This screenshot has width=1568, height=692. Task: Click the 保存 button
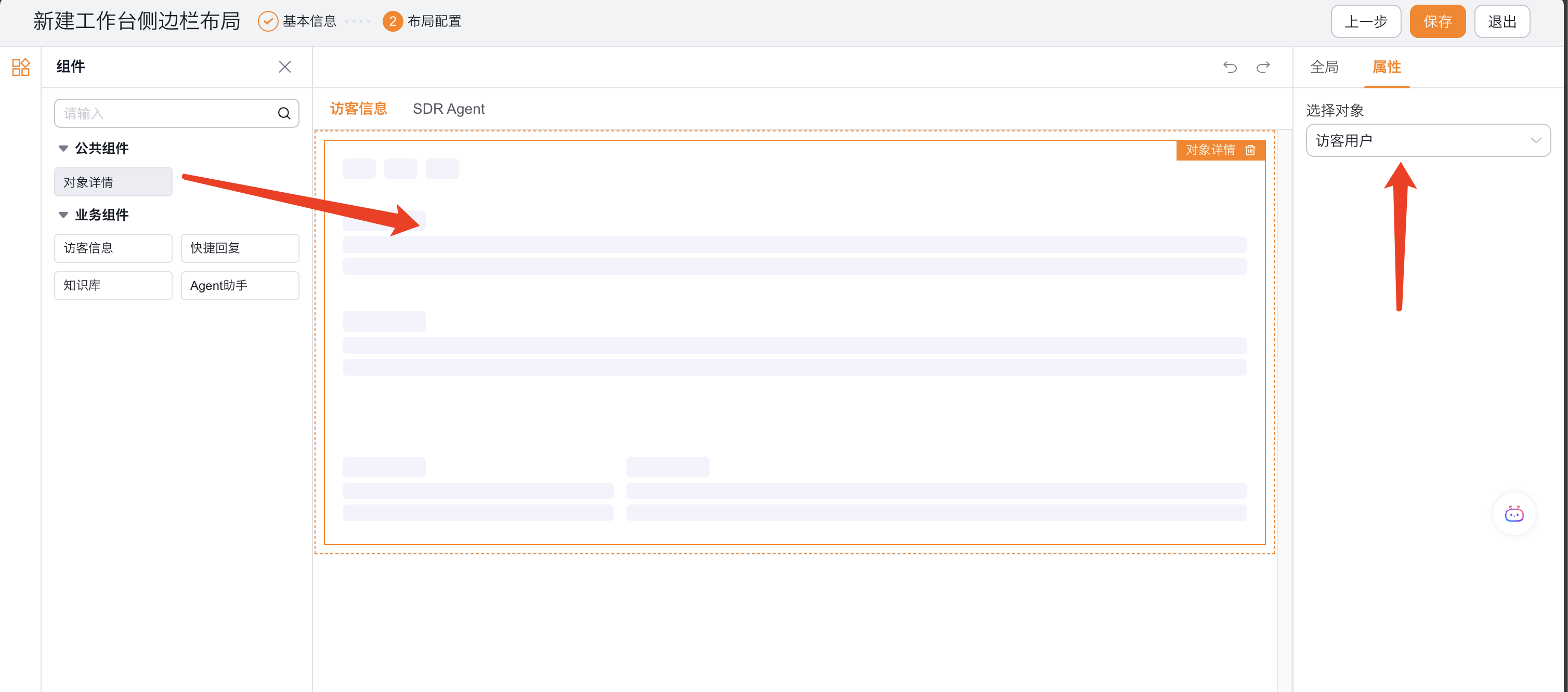[x=1437, y=22]
